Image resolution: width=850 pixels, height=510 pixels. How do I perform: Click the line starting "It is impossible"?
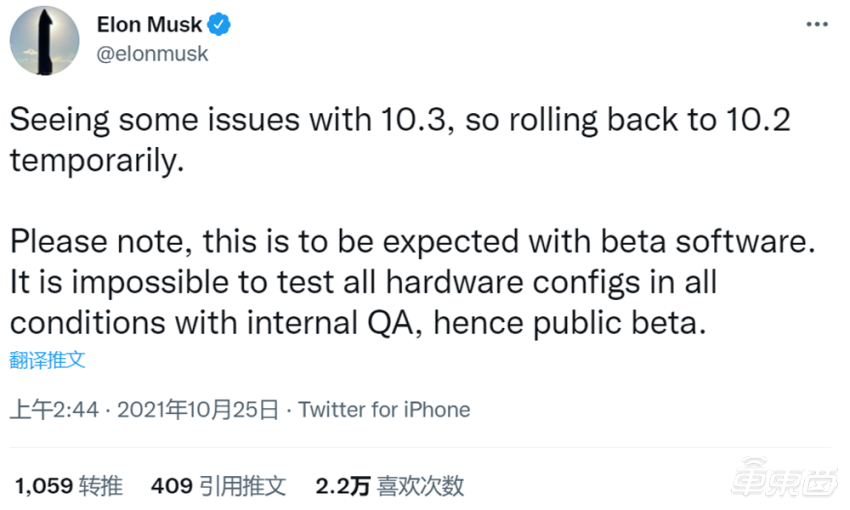(363, 283)
